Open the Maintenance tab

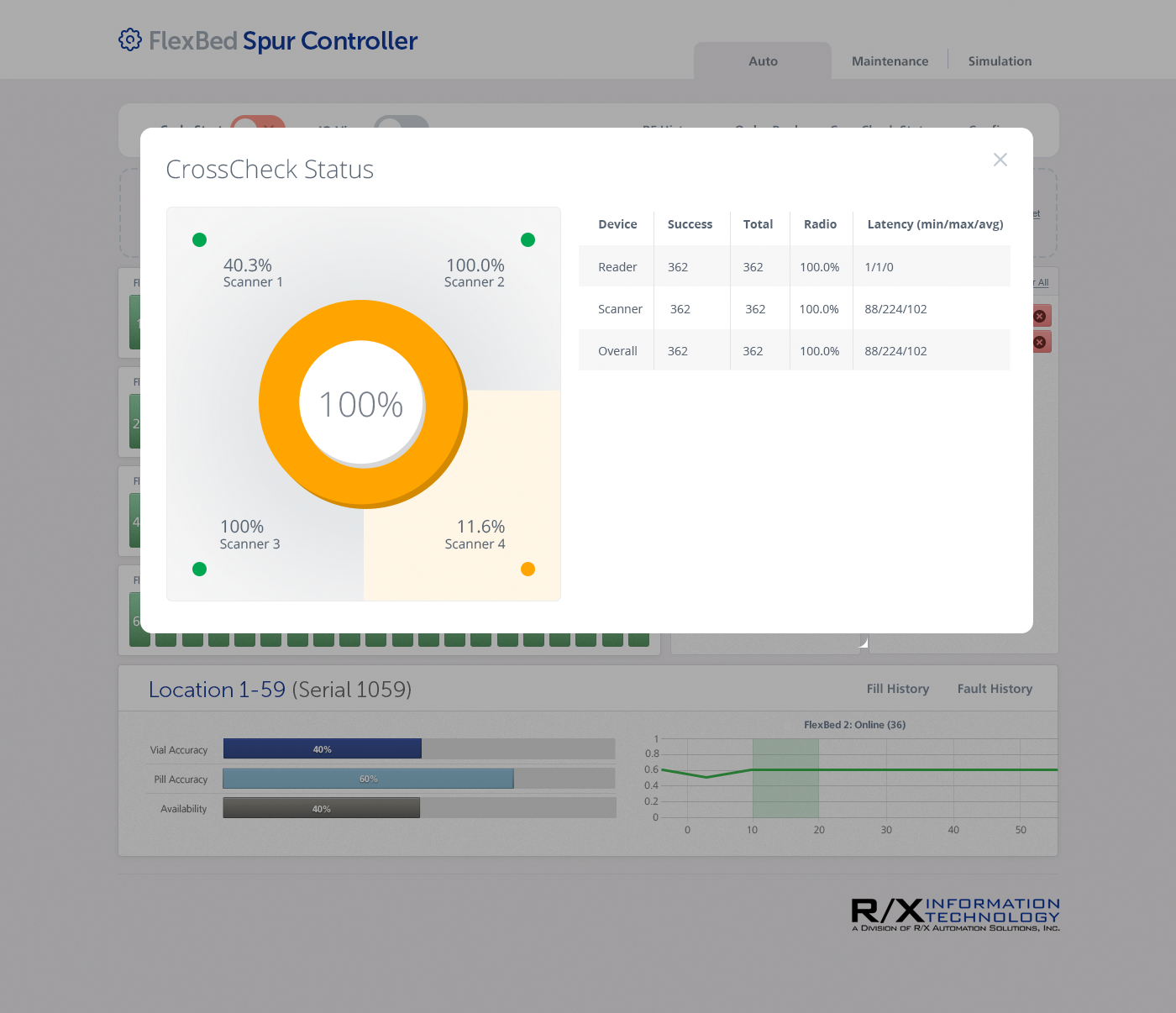890,61
